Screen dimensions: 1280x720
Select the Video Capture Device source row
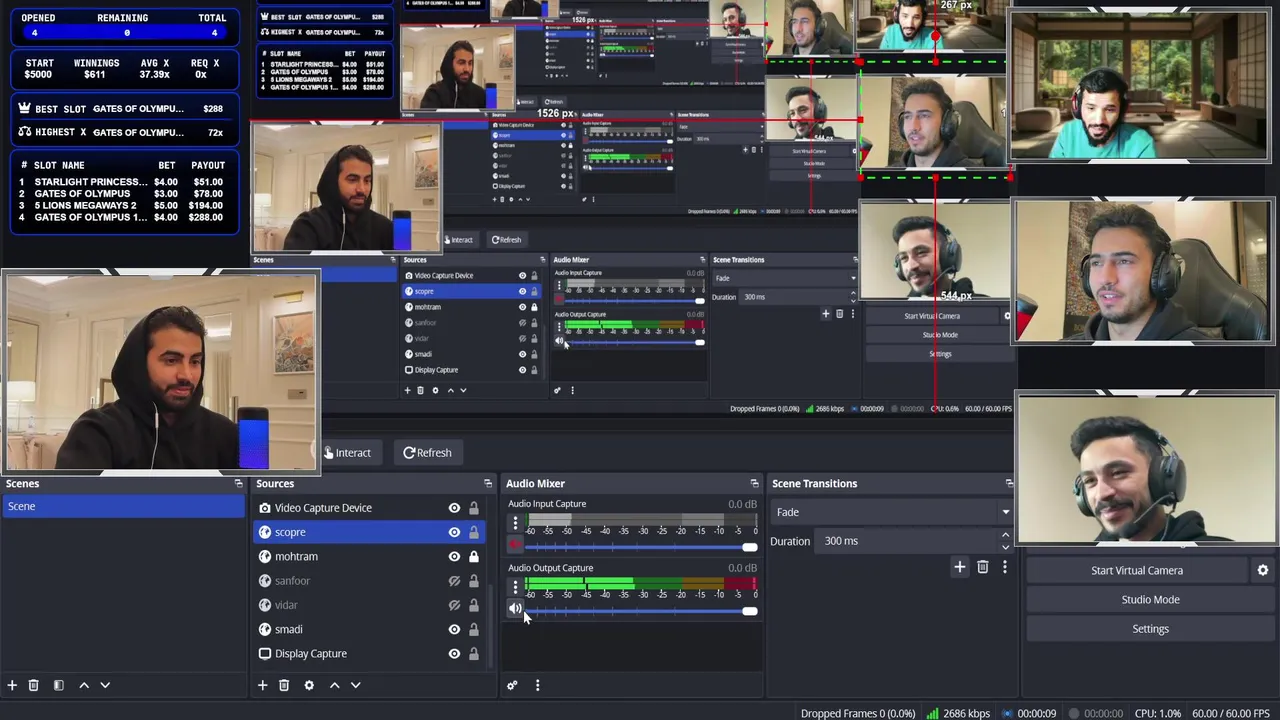pos(368,508)
